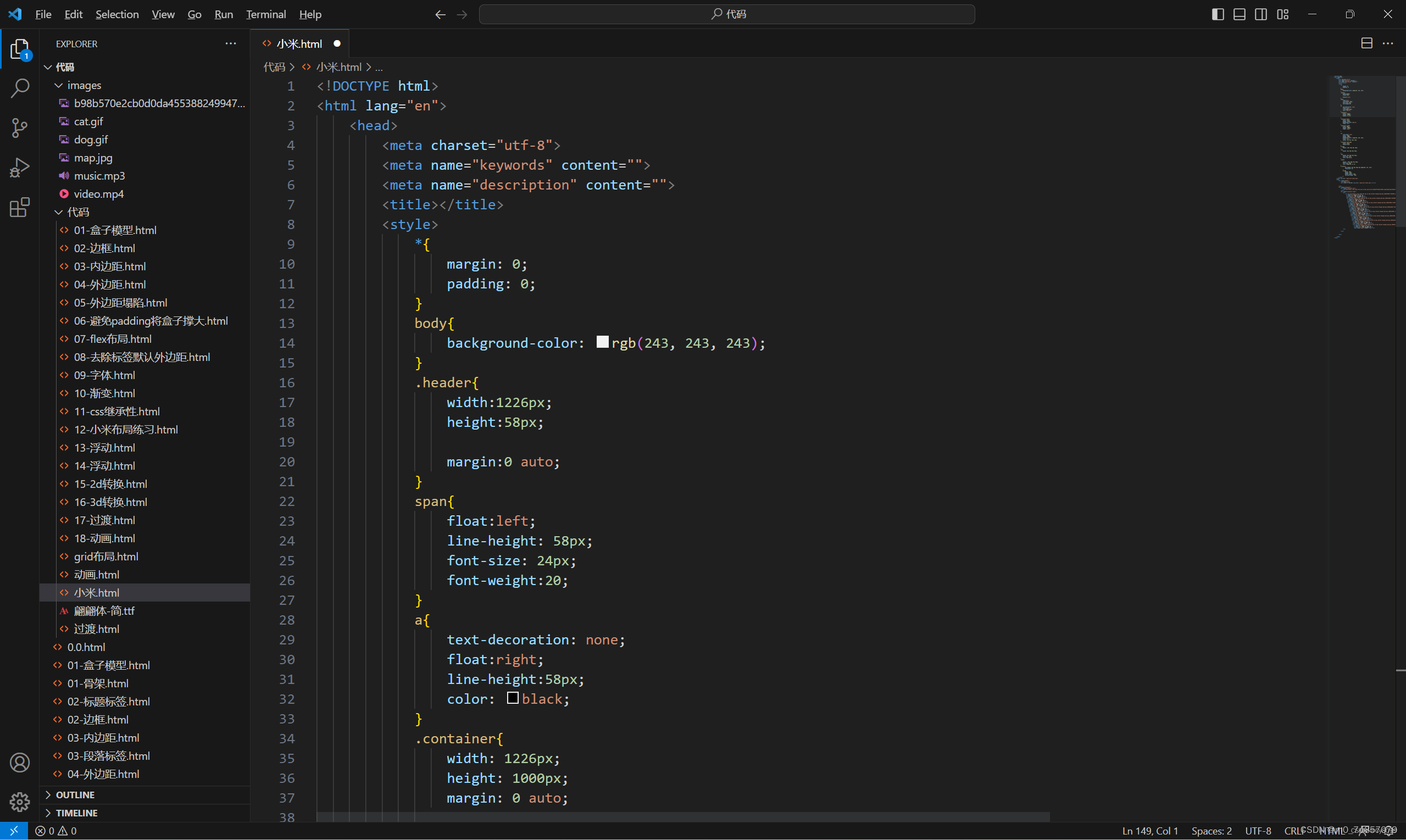Image resolution: width=1406 pixels, height=840 pixels.
Task: Switch to the 小米.html editor tab
Action: [x=299, y=43]
